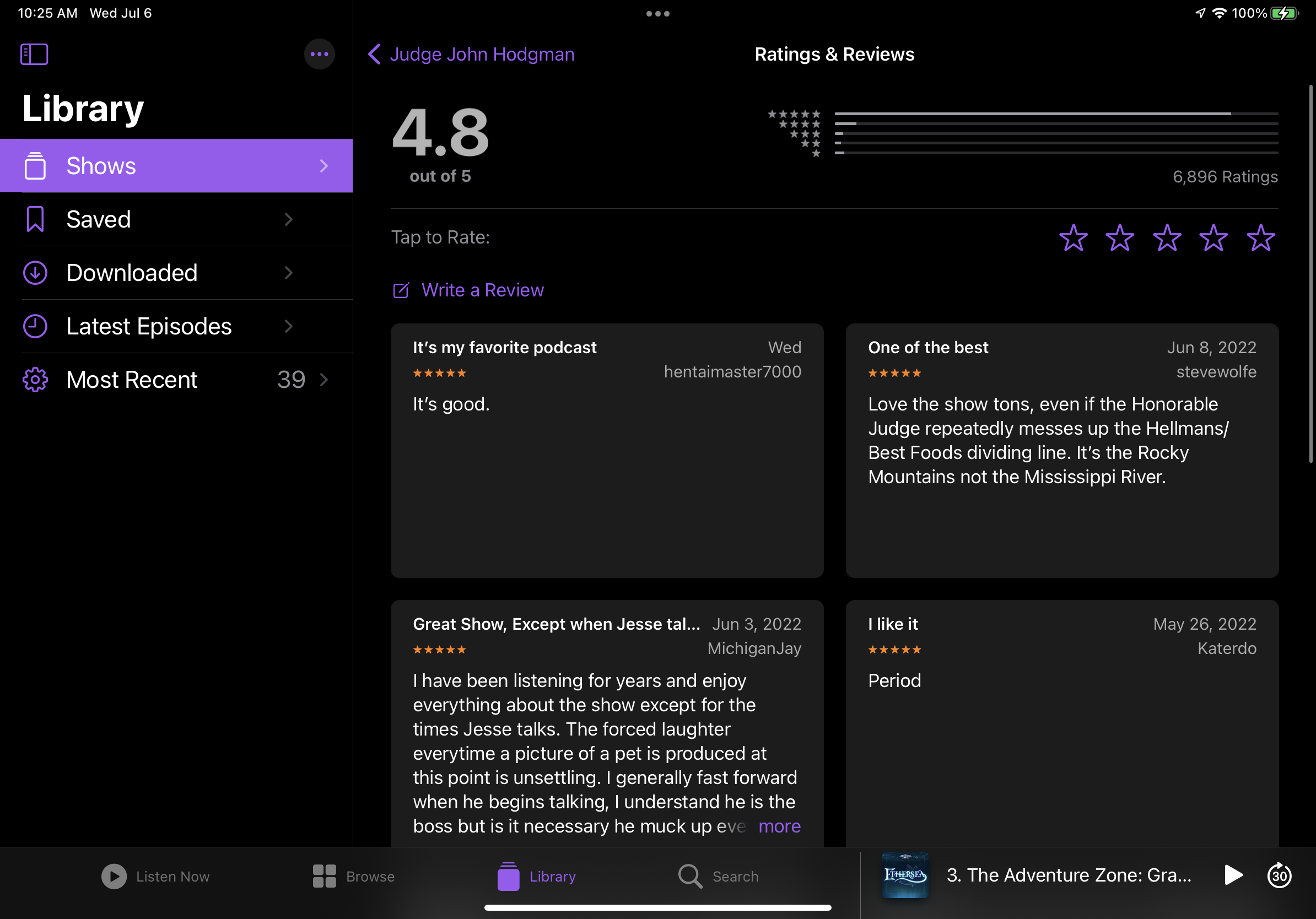Open the Browse tab

(x=354, y=876)
